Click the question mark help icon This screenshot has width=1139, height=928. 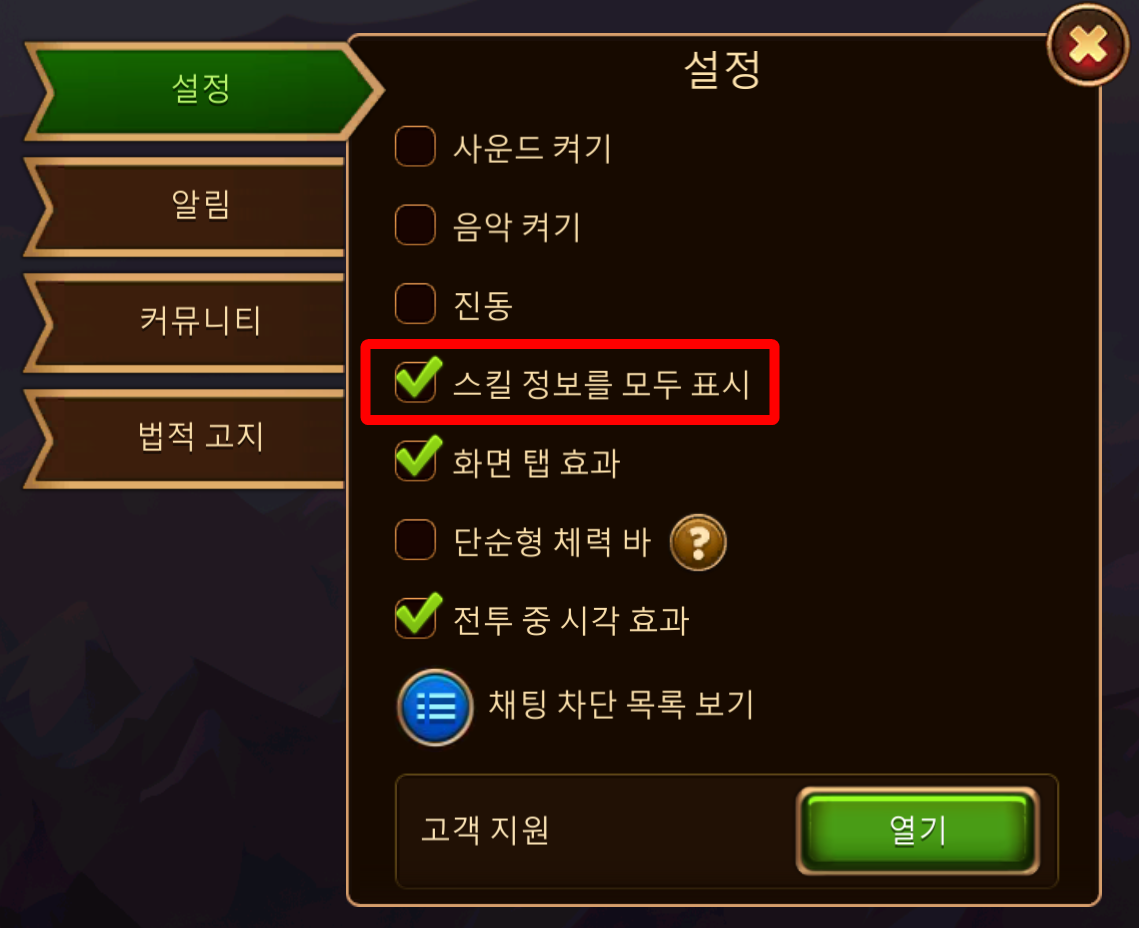(x=697, y=542)
